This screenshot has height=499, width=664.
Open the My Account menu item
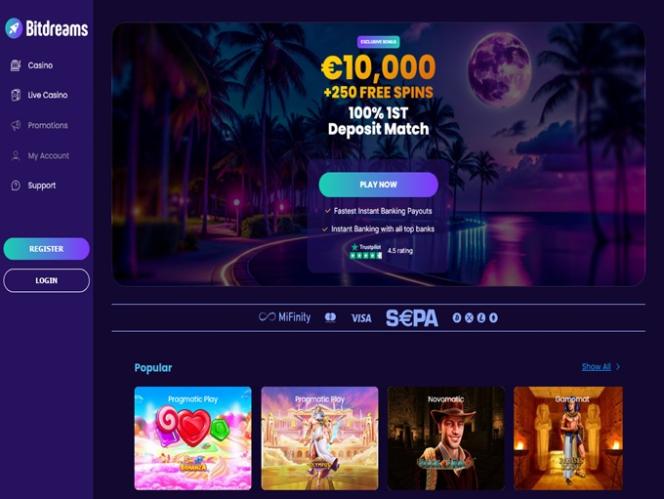coord(48,156)
